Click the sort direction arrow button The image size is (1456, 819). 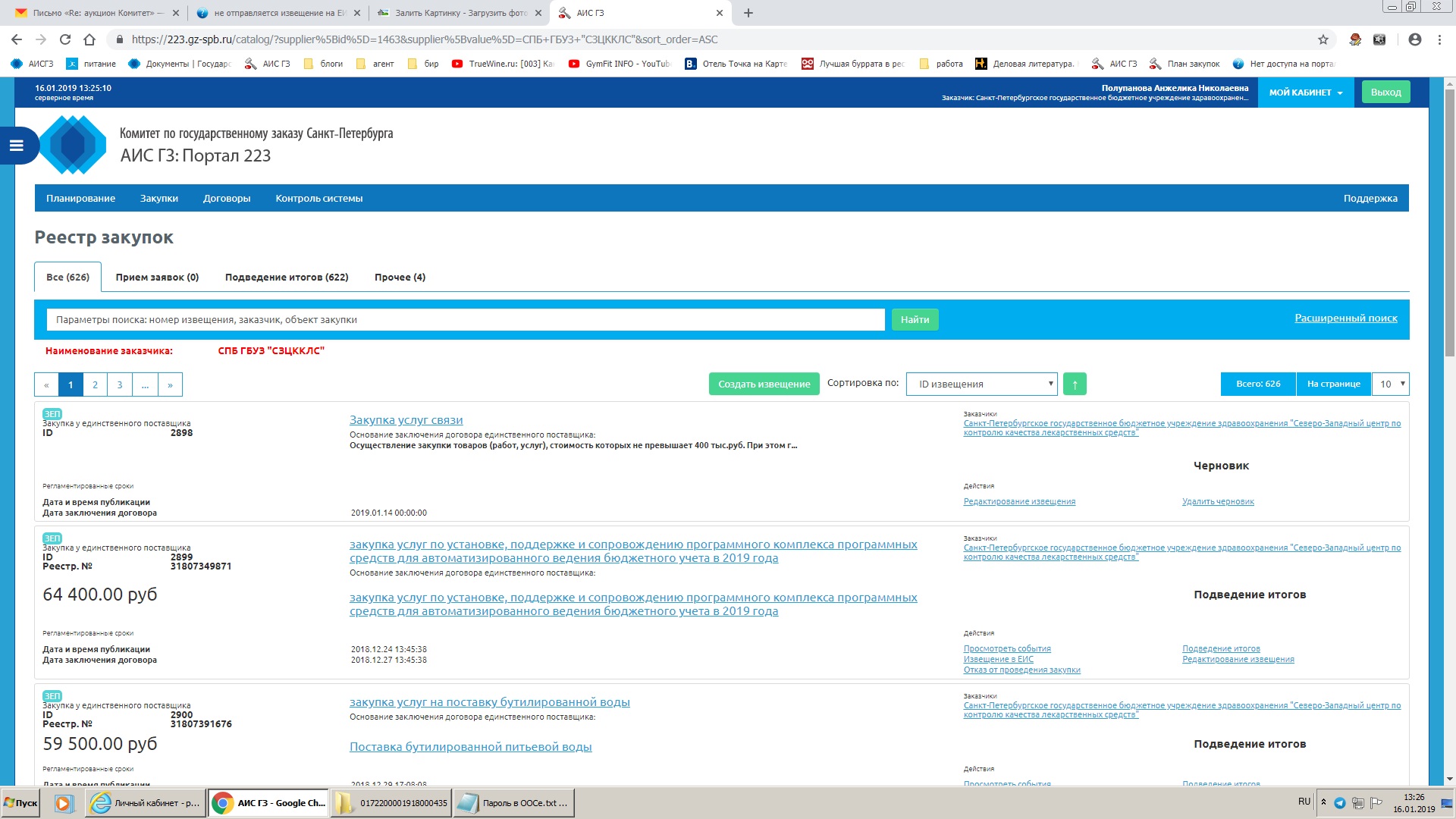pyautogui.click(x=1075, y=384)
